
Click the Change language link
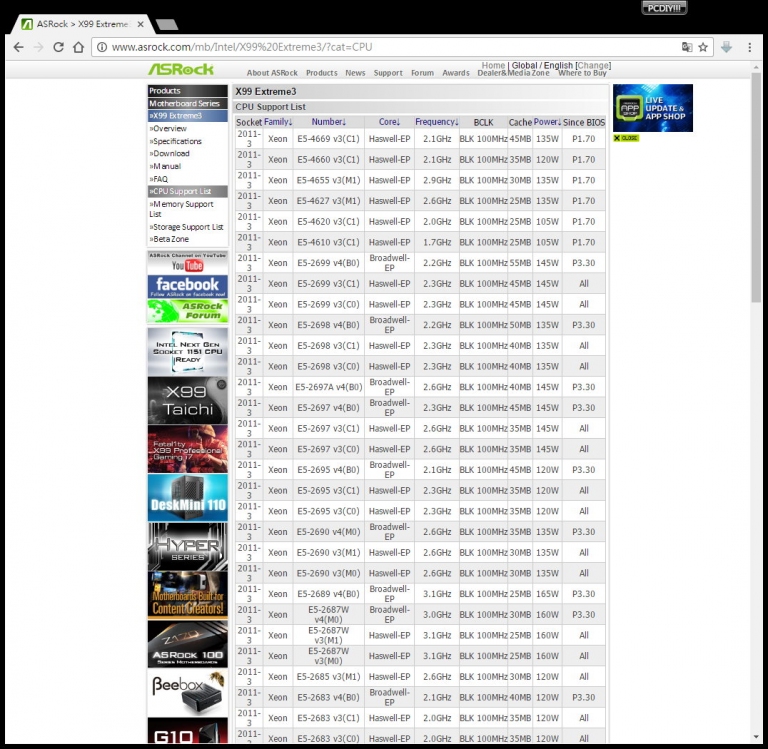pyautogui.click(x=593, y=65)
